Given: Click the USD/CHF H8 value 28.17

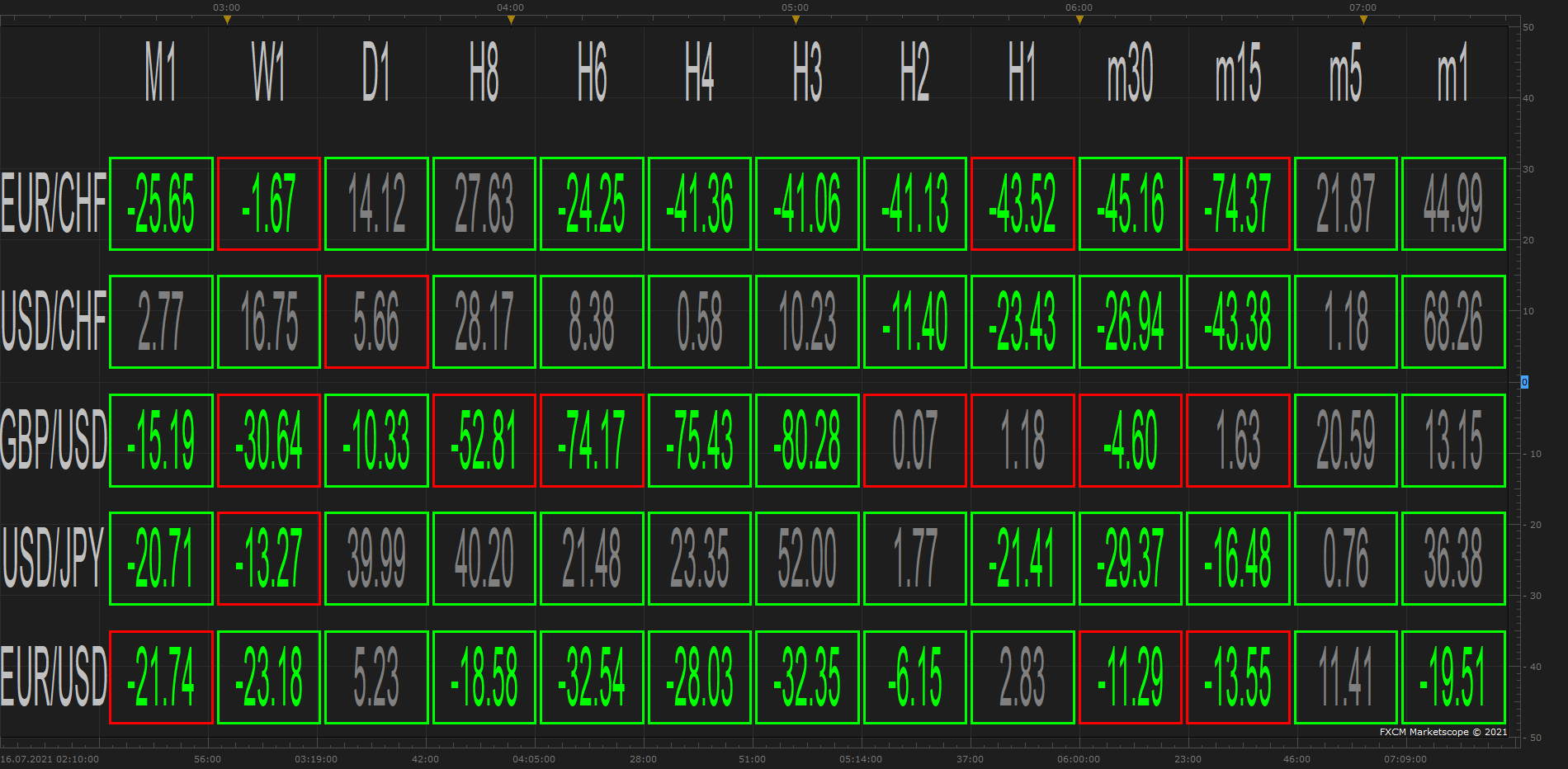Looking at the screenshot, I should [x=484, y=322].
